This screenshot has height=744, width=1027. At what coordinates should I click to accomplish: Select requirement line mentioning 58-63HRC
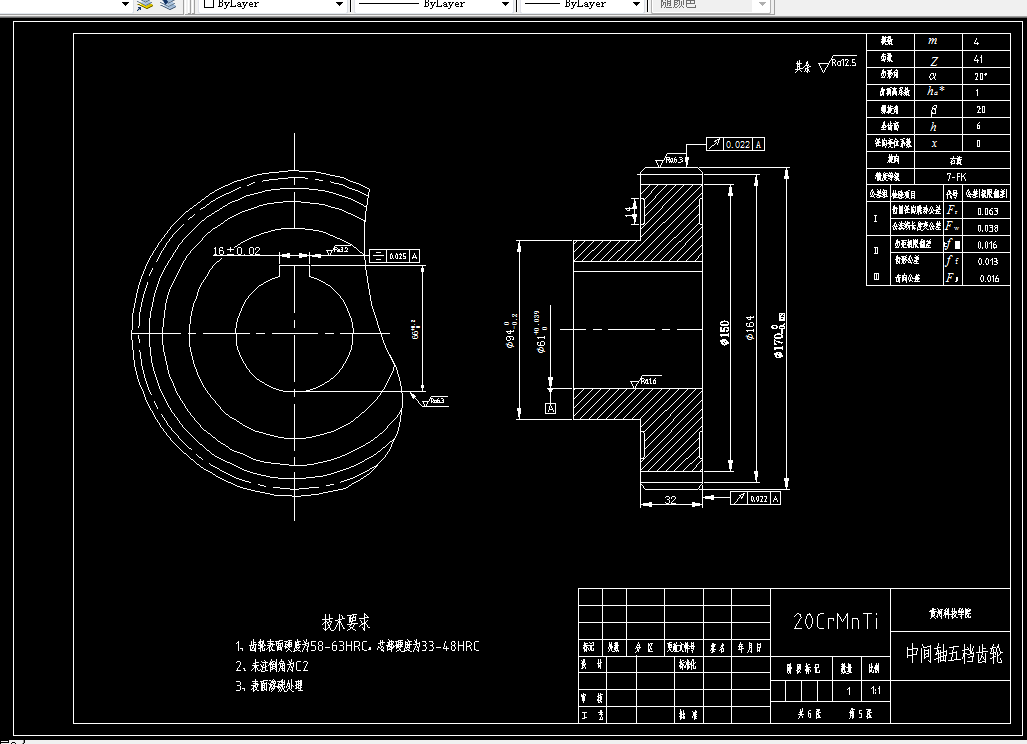pyautogui.click(x=358, y=646)
